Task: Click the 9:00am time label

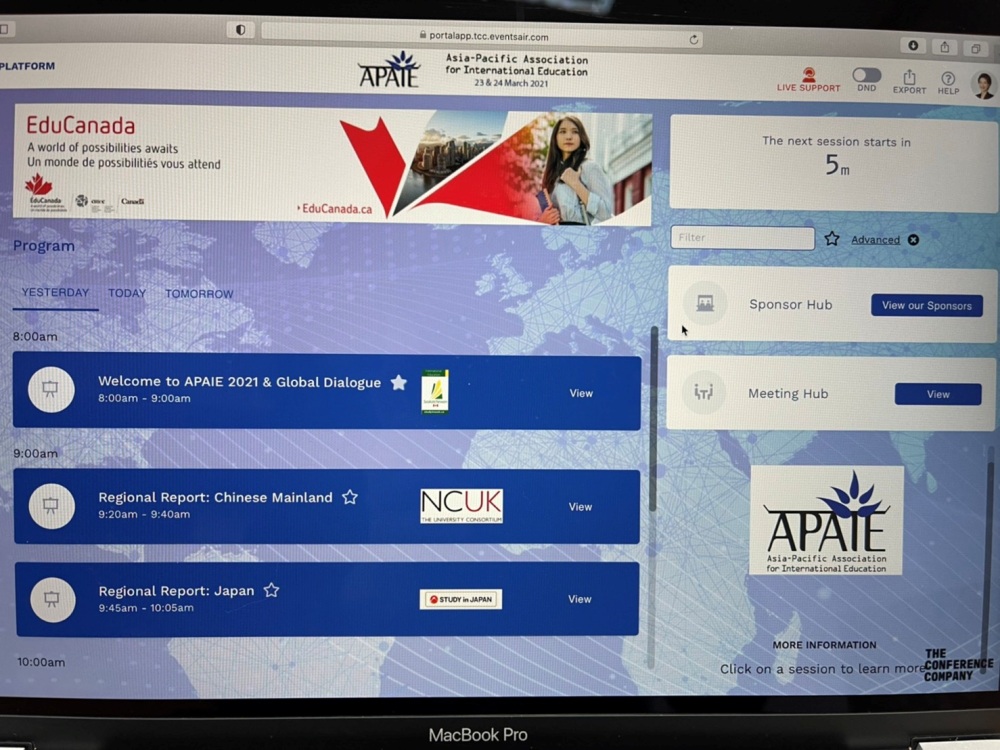Action: coord(36,453)
